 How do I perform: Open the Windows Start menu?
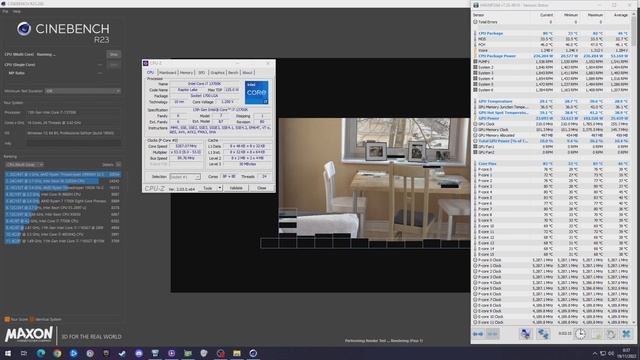tap(8, 353)
